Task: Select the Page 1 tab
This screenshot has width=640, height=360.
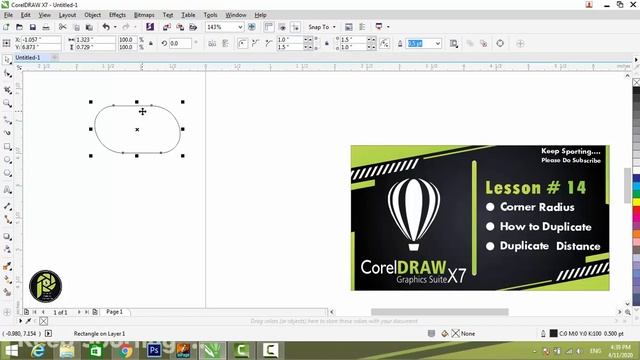Action: [x=114, y=312]
